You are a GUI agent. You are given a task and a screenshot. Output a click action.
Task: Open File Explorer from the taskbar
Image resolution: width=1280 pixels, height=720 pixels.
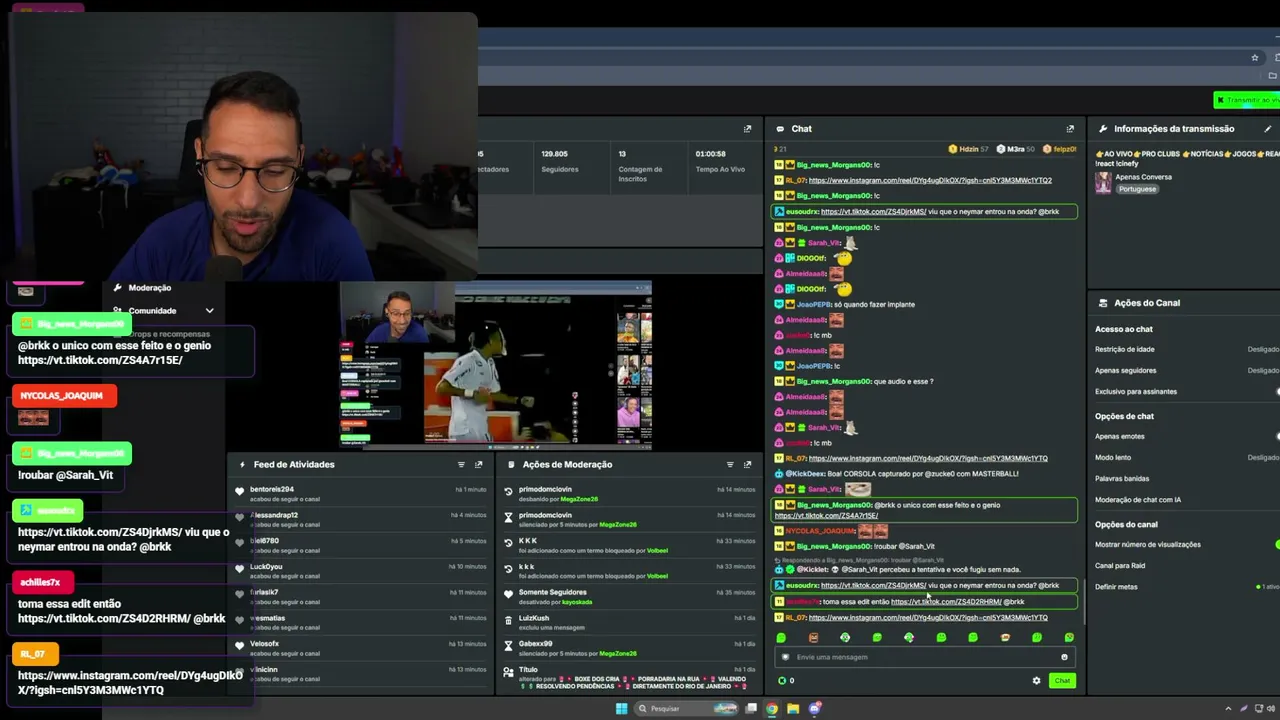click(x=793, y=709)
